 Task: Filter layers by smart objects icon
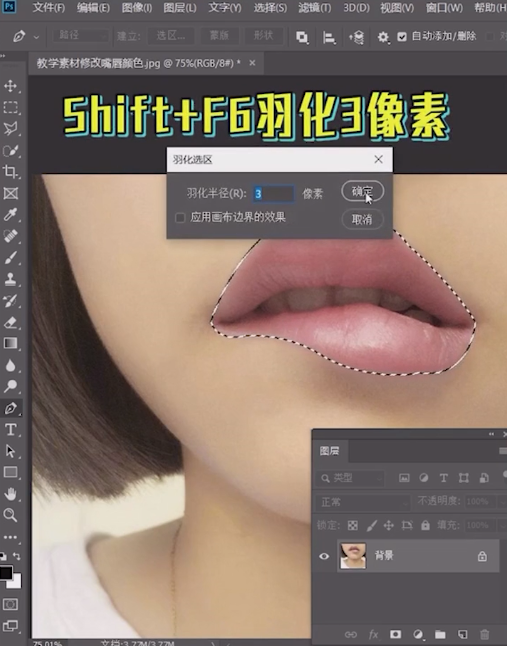tap(484, 478)
